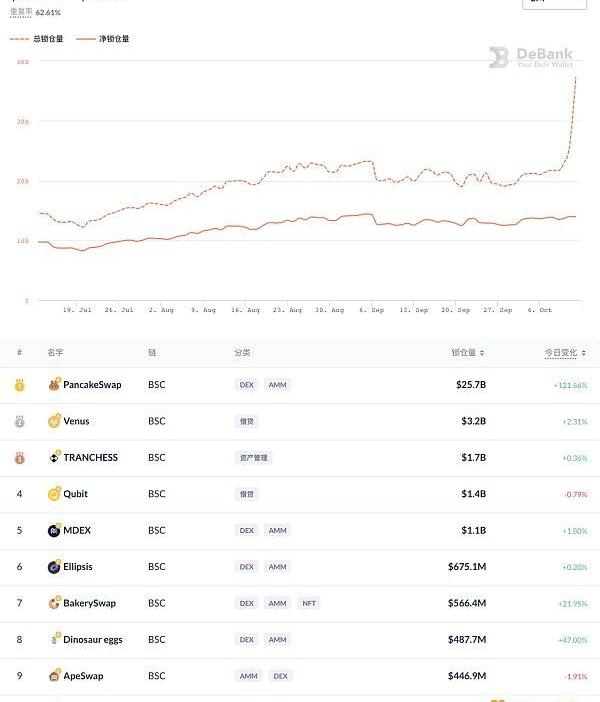Click the ApeSwap monkey icon
Screen dimensions: 600x702
[54, 677]
